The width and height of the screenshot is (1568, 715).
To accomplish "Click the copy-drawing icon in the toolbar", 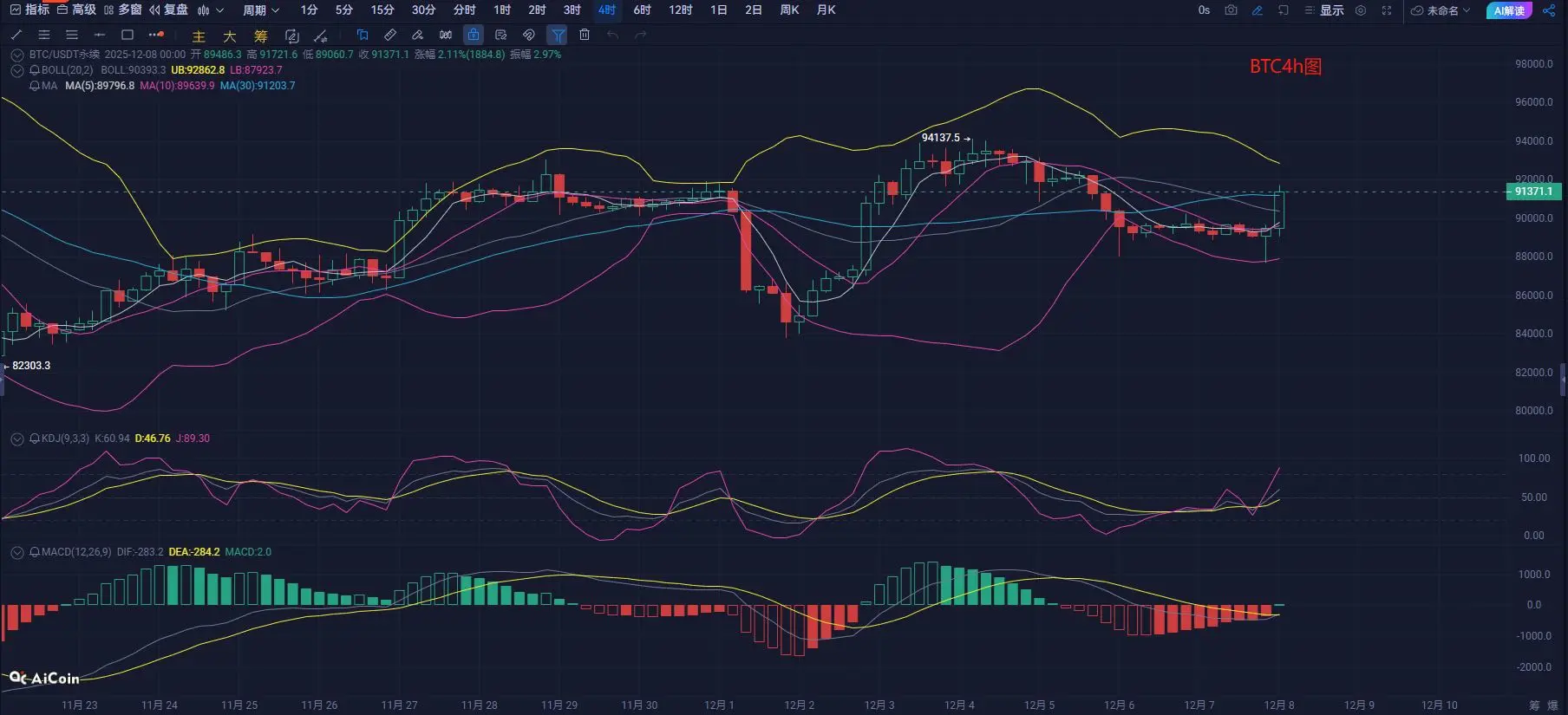I will coord(363,35).
